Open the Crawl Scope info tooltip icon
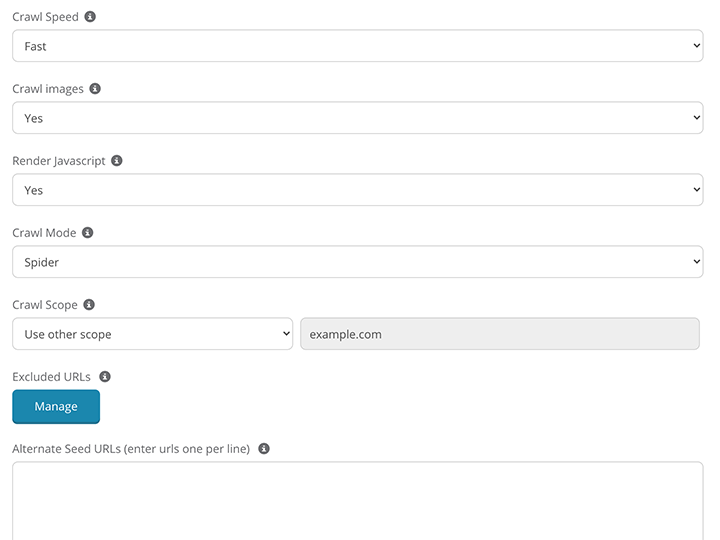Image resolution: width=720 pixels, height=540 pixels. tap(90, 305)
